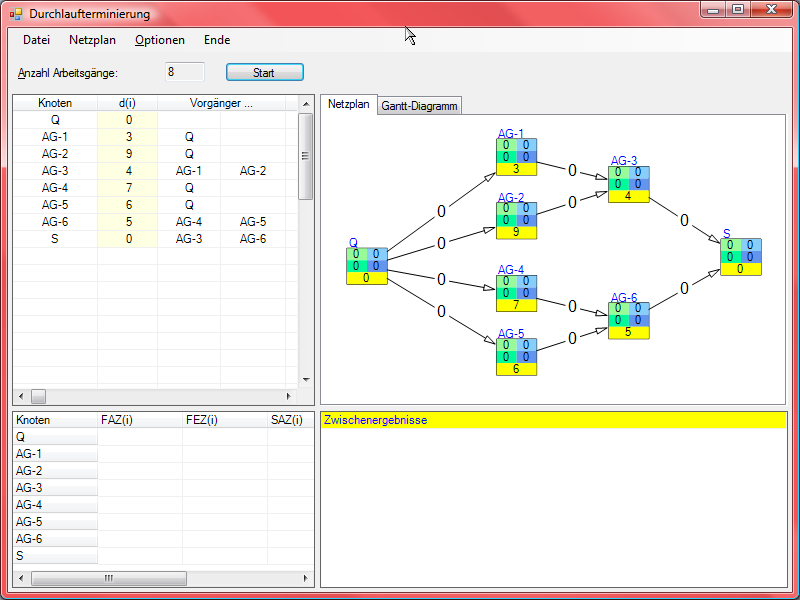The height and width of the screenshot is (600, 800).
Task: Select the AG-2 node box in diagram
Action: [x=516, y=220]
